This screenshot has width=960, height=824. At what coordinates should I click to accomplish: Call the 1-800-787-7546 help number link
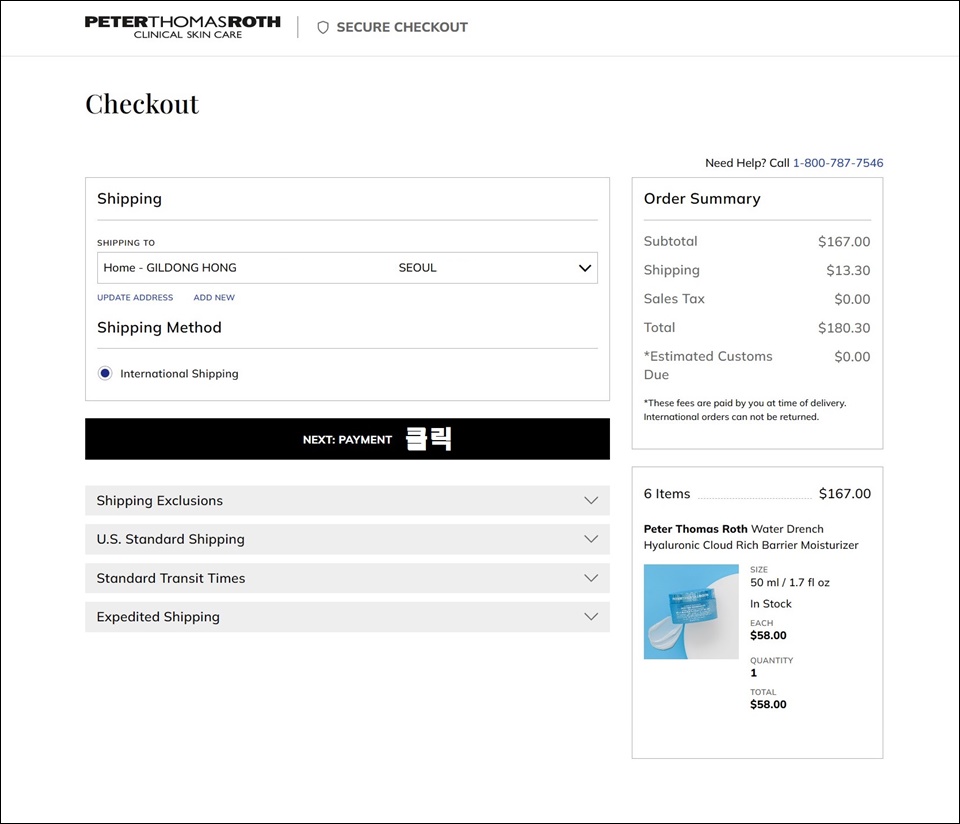coord(838,163)
